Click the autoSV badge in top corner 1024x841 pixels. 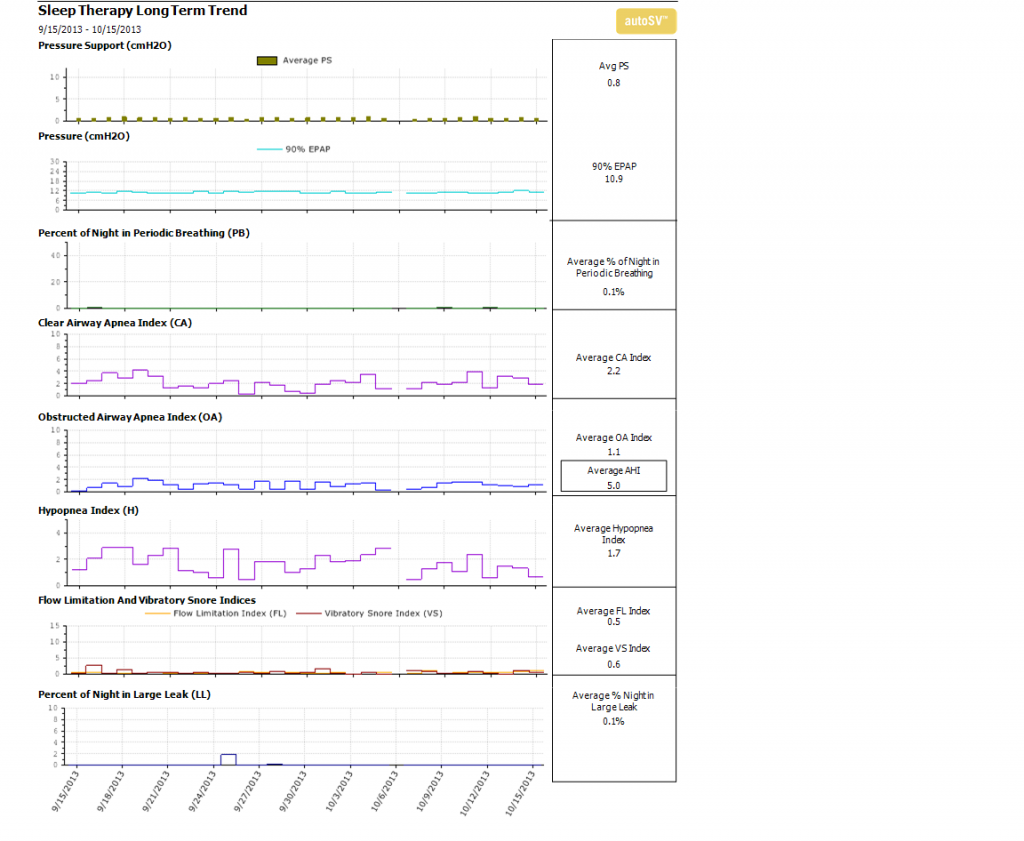click(x=646, y=20)
